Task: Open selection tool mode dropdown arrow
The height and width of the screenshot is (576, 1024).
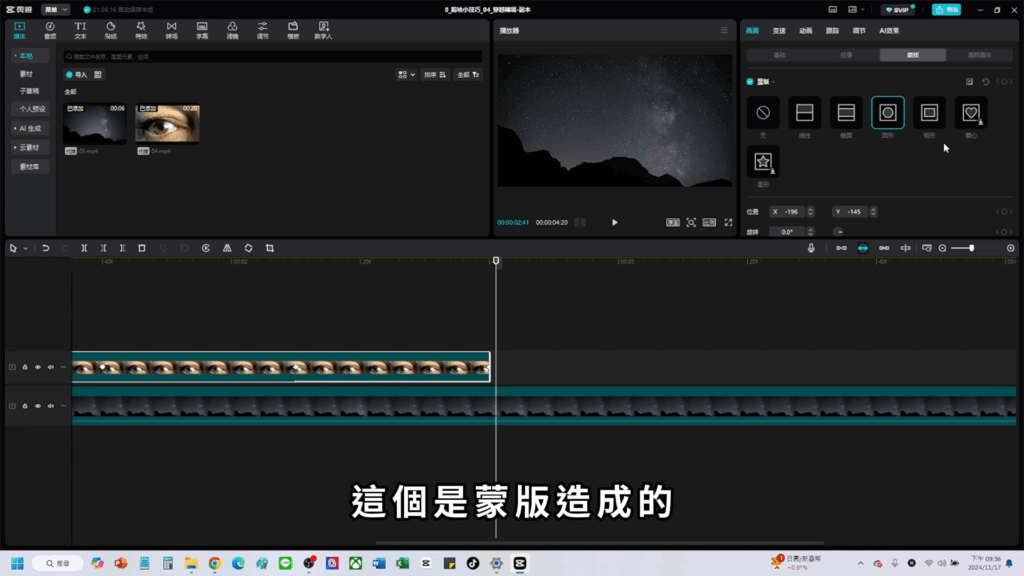Action: click(x=25, y=248)
